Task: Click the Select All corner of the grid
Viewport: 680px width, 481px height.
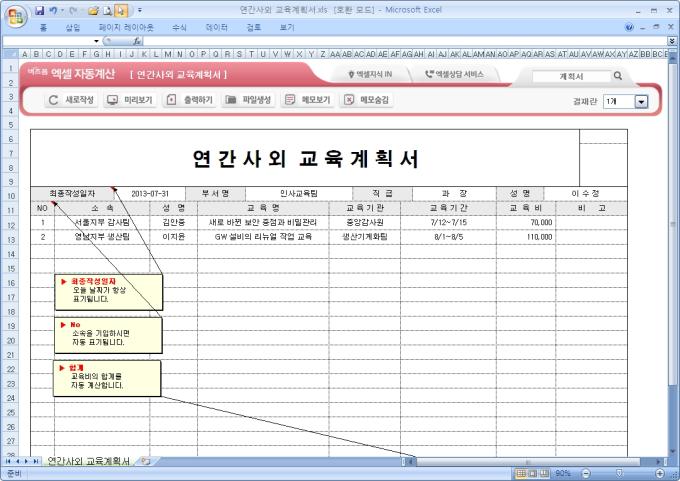Action: pos(10,54)
